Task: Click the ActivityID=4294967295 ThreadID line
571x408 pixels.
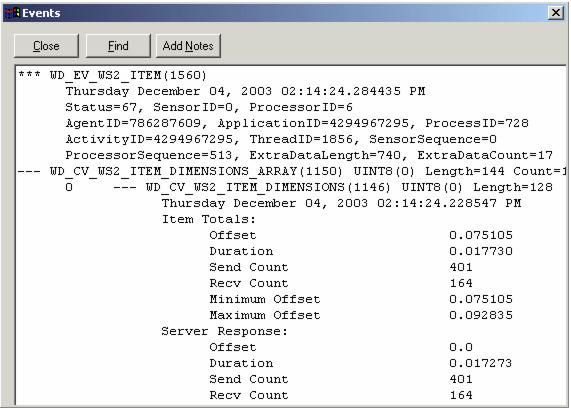Action: [281, 139]
